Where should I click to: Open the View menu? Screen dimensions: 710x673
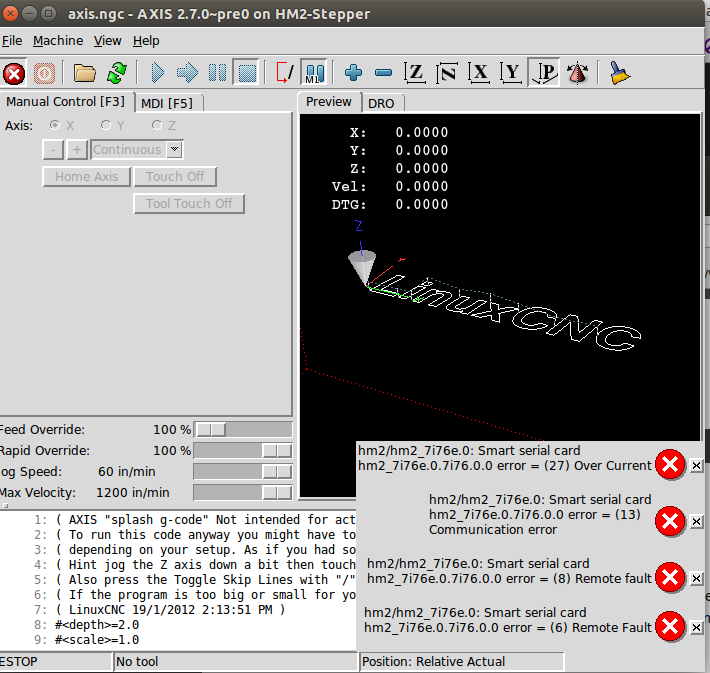(x=108, y=41)
